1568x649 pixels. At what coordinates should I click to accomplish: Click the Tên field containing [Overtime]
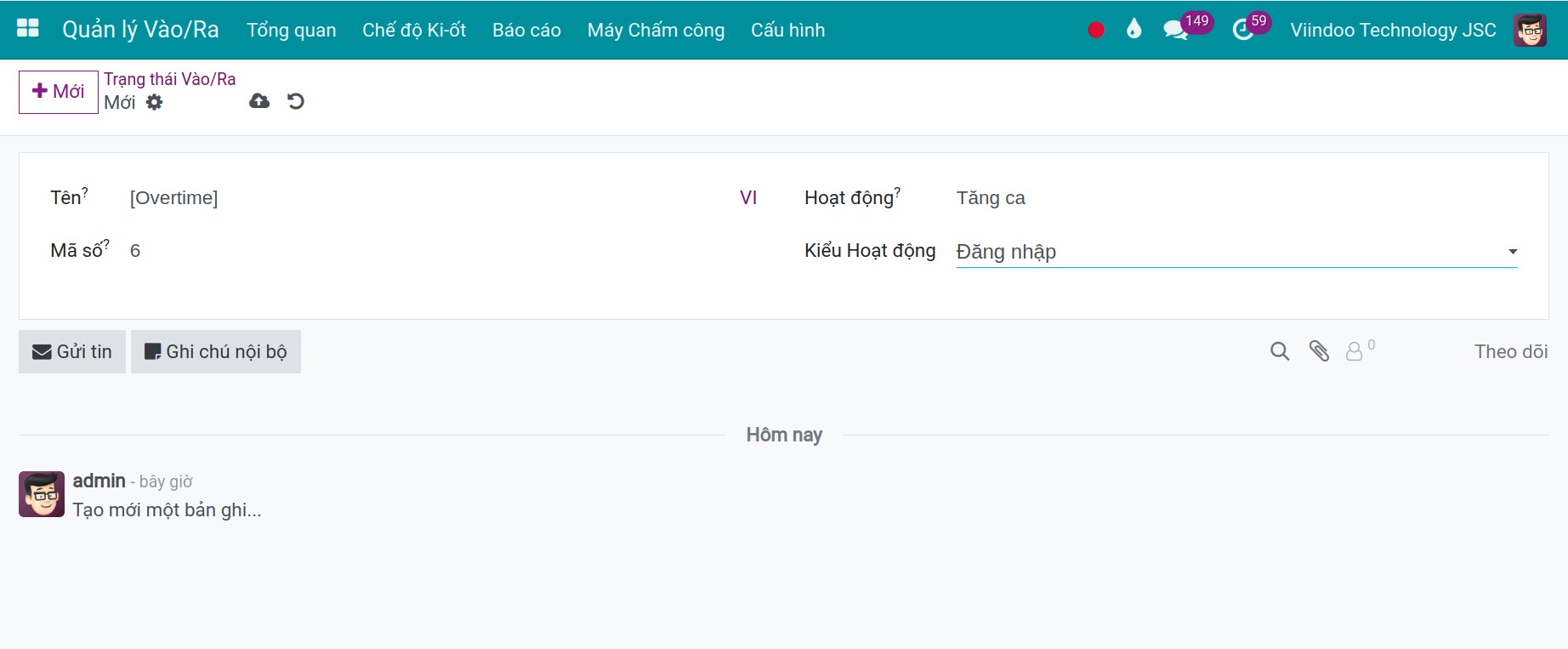[x=429, y=197]
